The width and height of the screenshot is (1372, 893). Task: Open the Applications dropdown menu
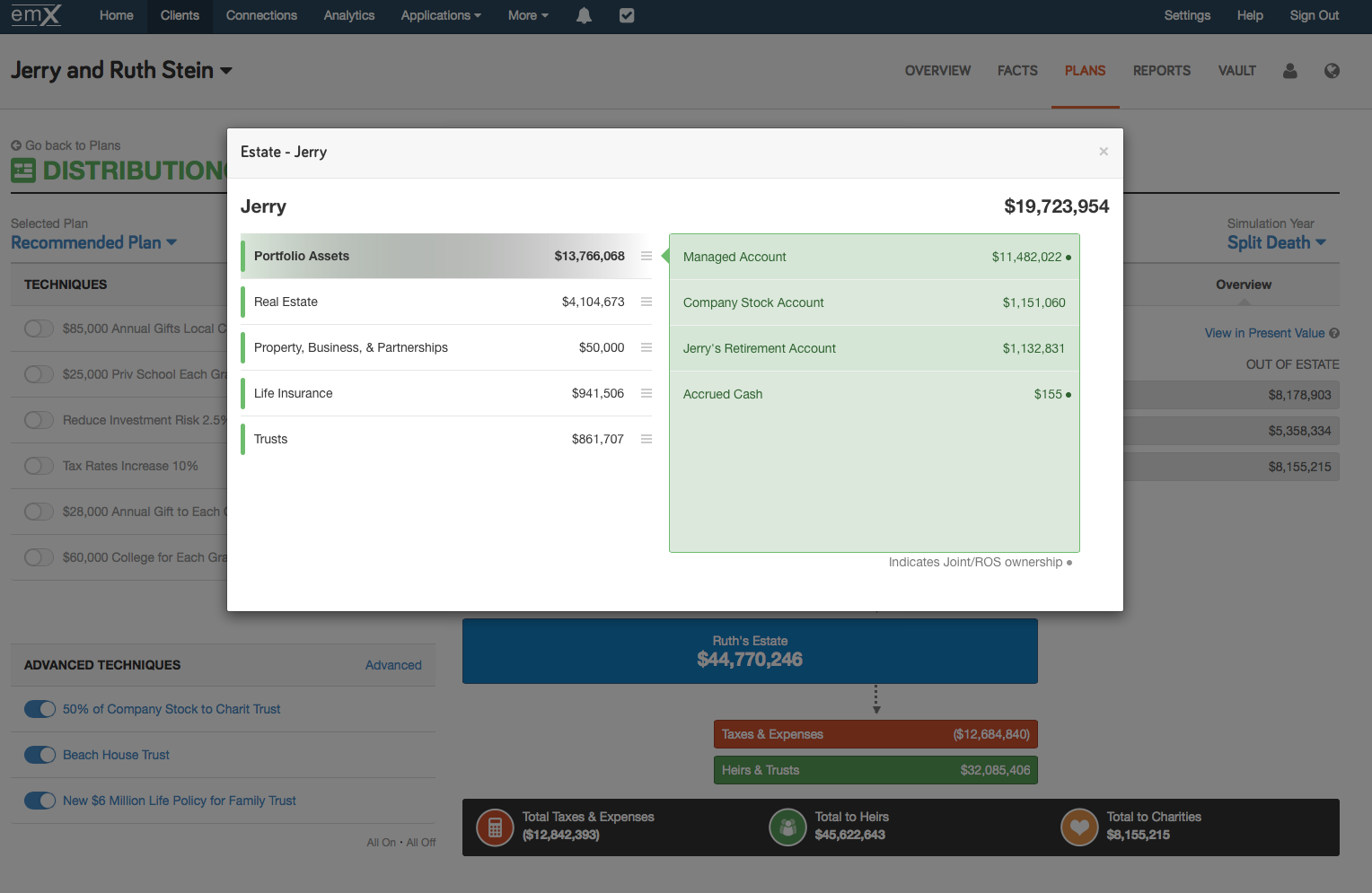click(441, 15)
